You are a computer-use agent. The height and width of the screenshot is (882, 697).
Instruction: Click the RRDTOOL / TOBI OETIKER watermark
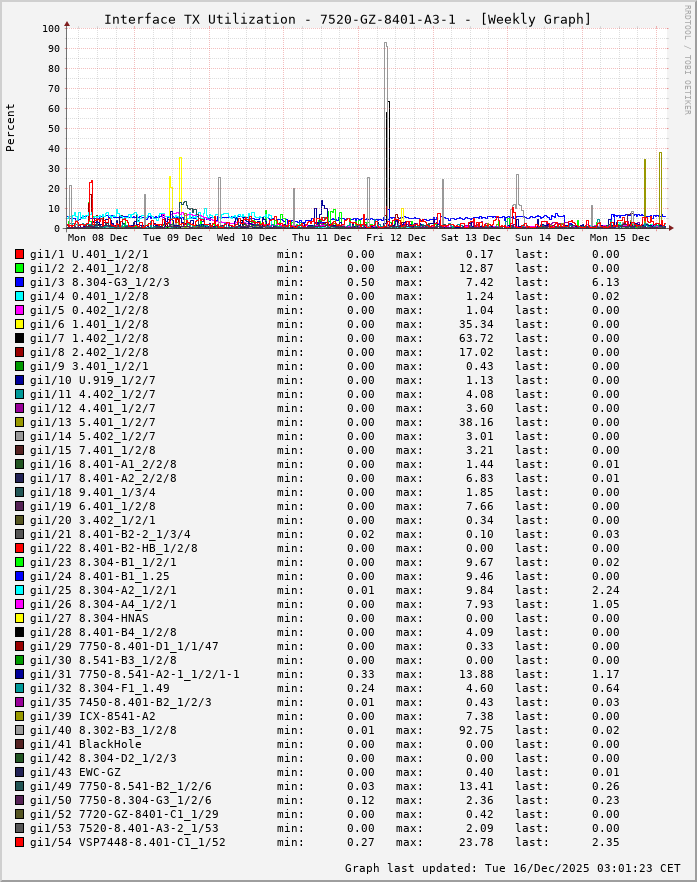click(687, 58)
